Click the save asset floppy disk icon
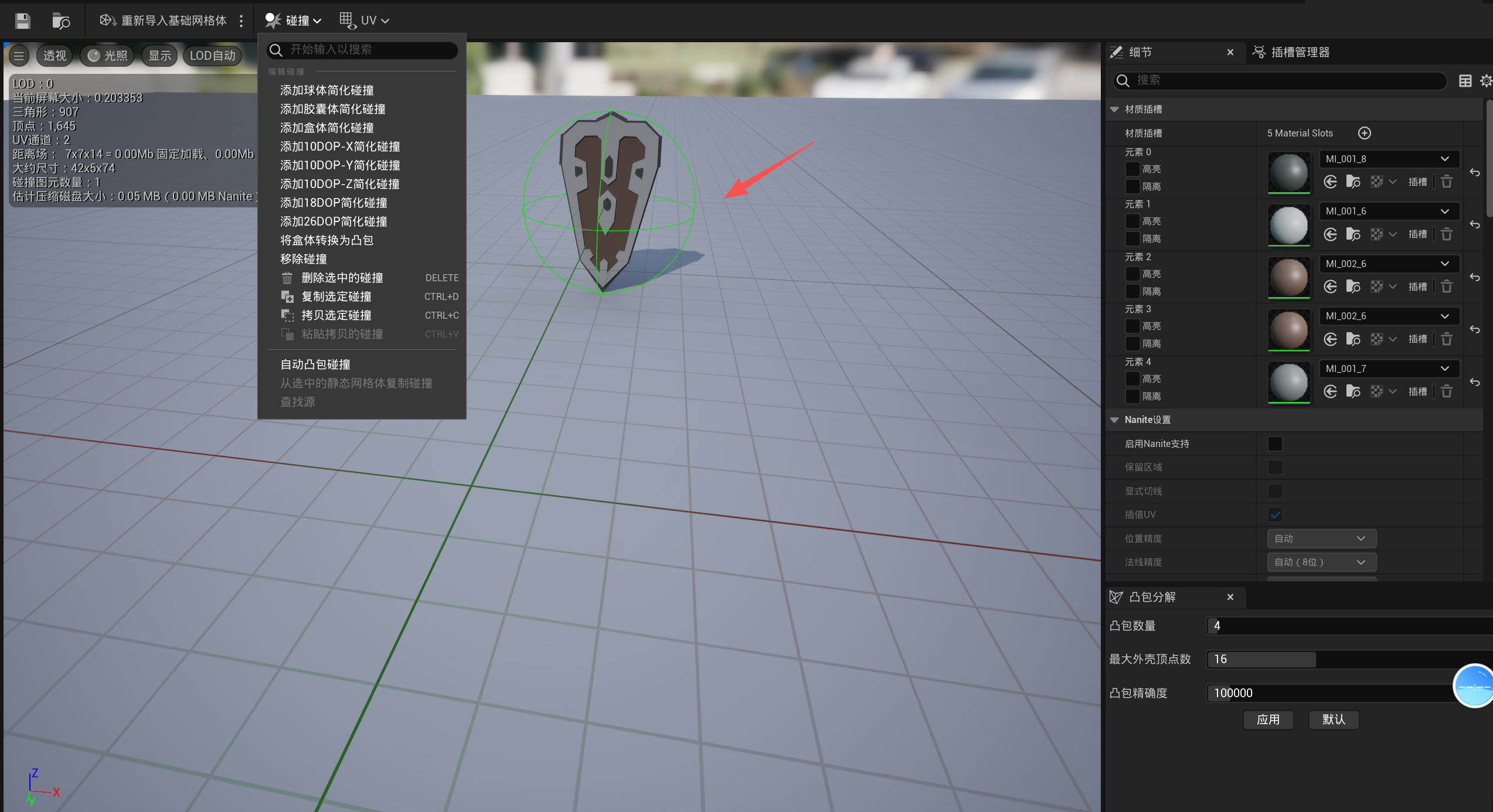This screenshot has height=812, width=1493. coord(22,21)
